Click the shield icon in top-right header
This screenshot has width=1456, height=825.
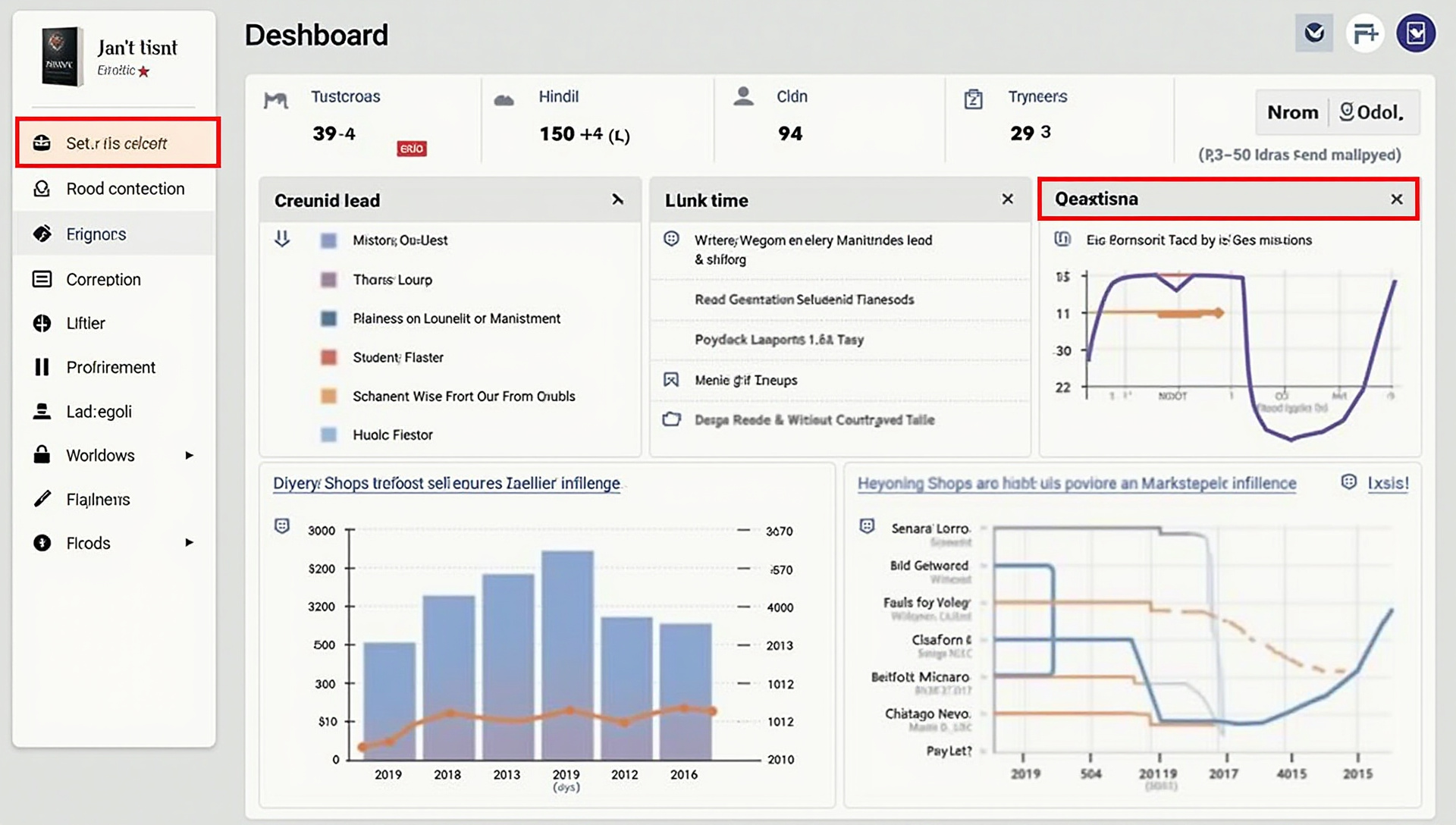click(1314, 33)
